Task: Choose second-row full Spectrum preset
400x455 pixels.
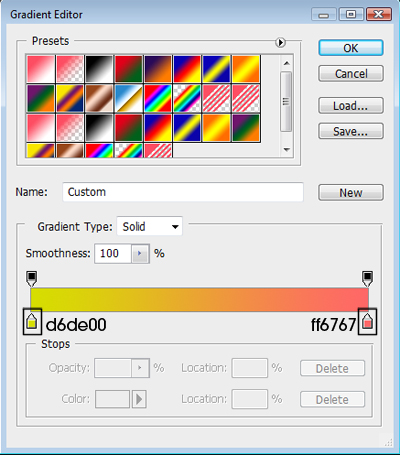Action: pos(158,98)
